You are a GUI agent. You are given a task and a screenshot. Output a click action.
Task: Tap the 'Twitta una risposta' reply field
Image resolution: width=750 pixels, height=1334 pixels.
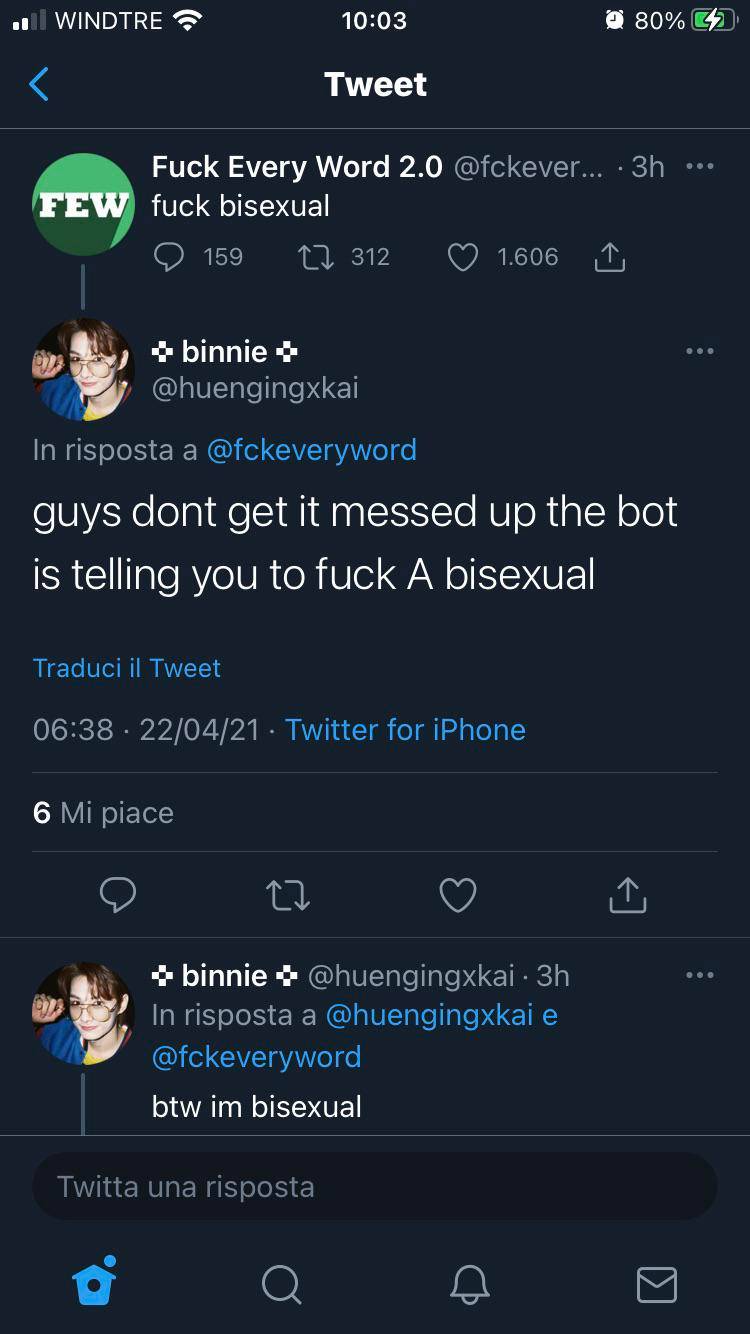click(x=375, y=1187)
